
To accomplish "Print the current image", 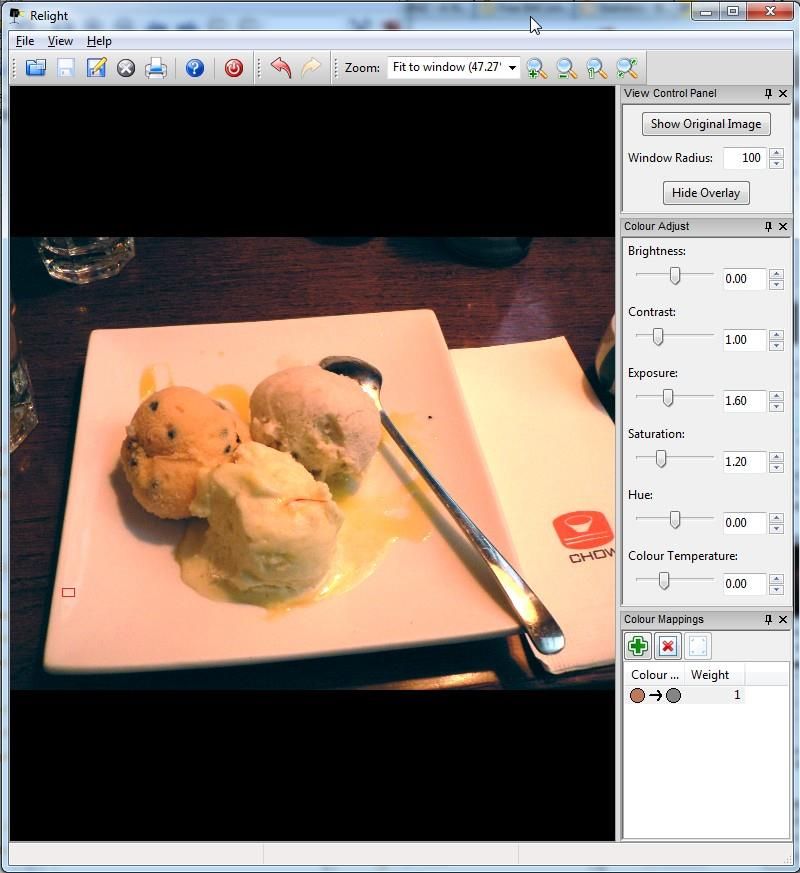I will 156,68.
